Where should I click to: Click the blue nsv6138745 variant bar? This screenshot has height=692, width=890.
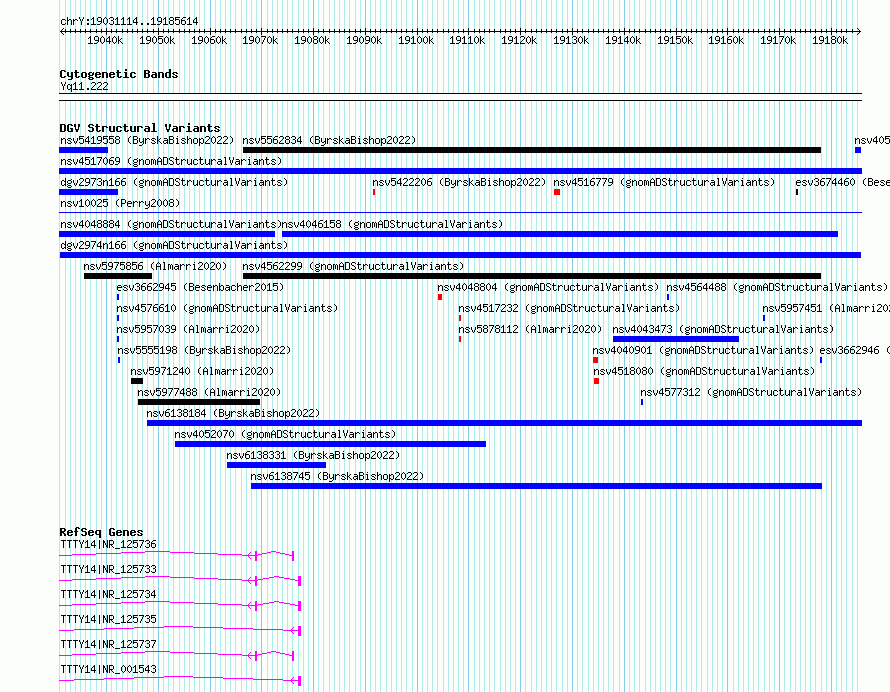click(536, 486)
